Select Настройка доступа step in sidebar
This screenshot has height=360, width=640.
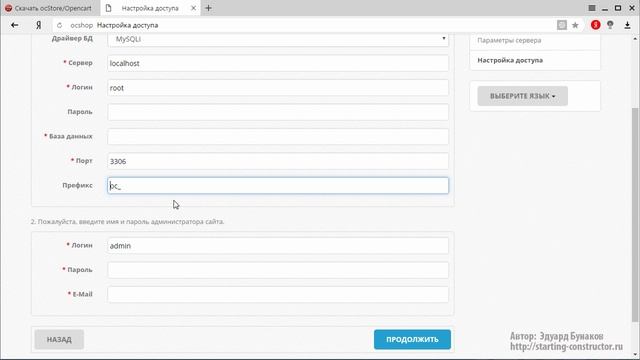click(510, 60)
